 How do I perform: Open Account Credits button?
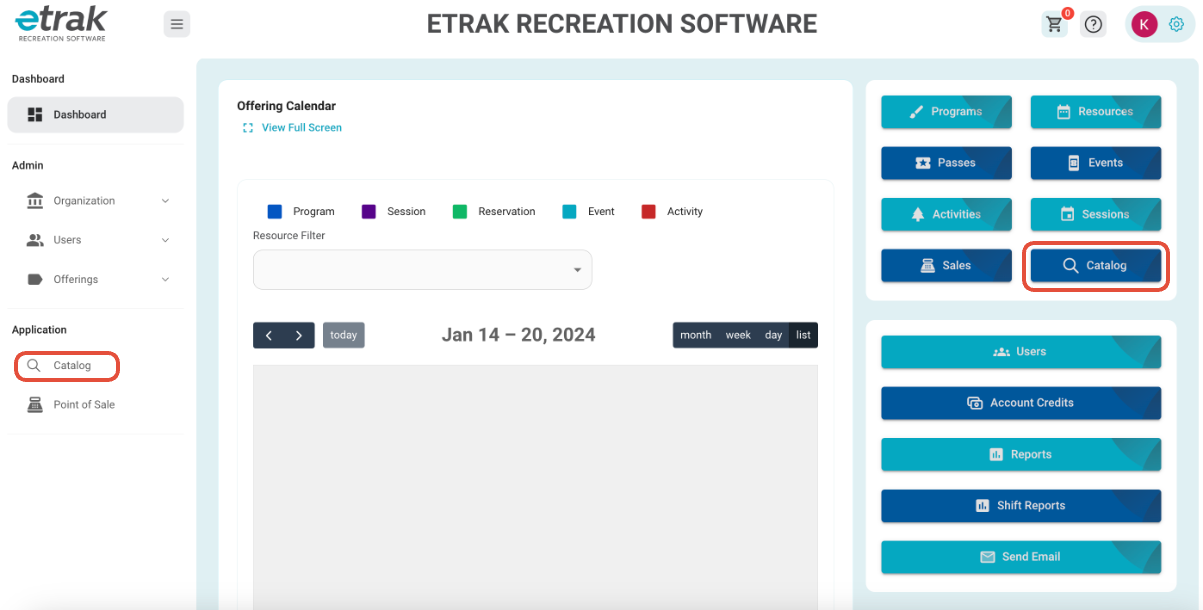pos(1021,403)
